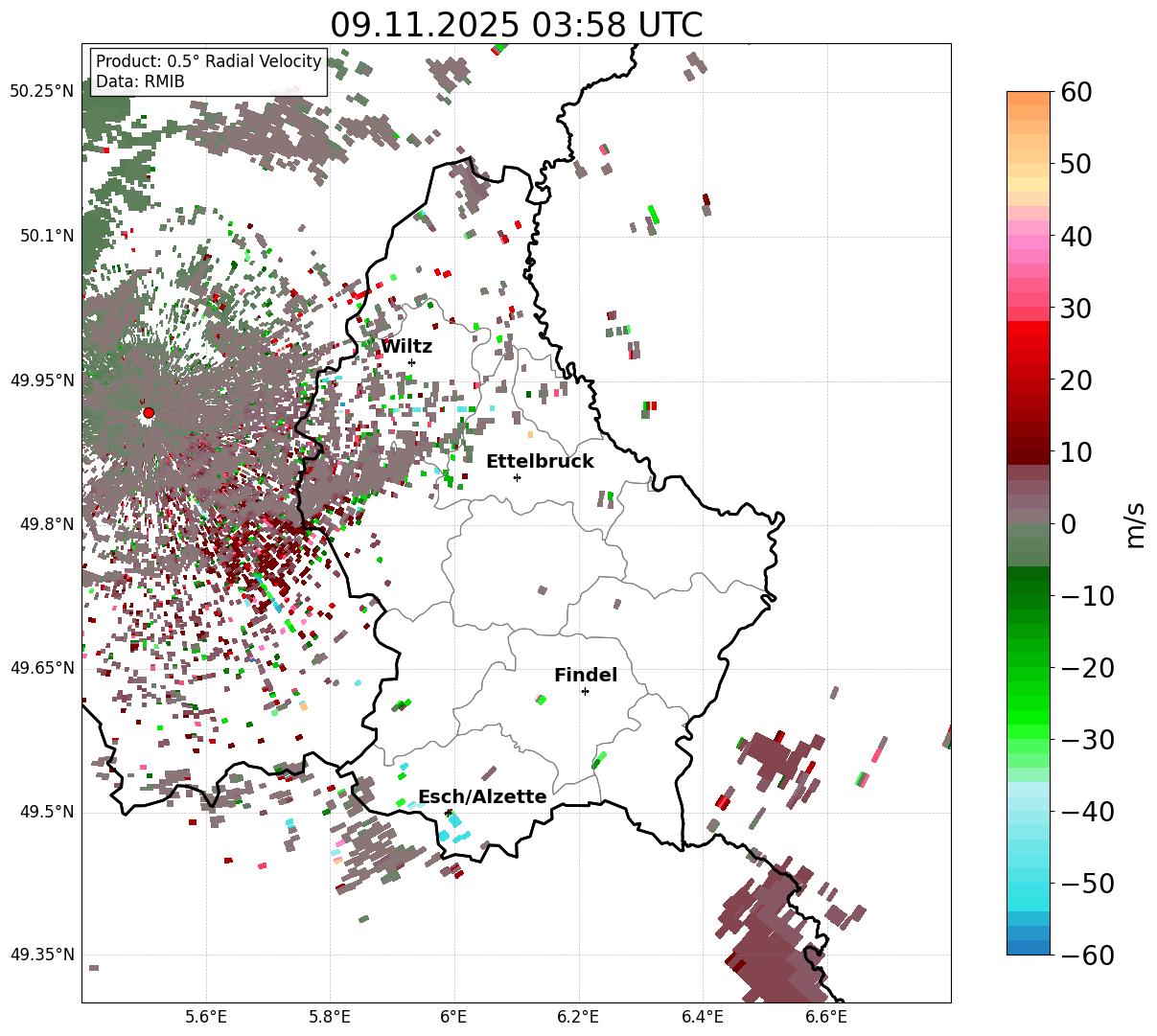The width and height of the screenshot is (1157, 1036).
Task: Click the red radar site marker
Action: click(x=149, y=413)
